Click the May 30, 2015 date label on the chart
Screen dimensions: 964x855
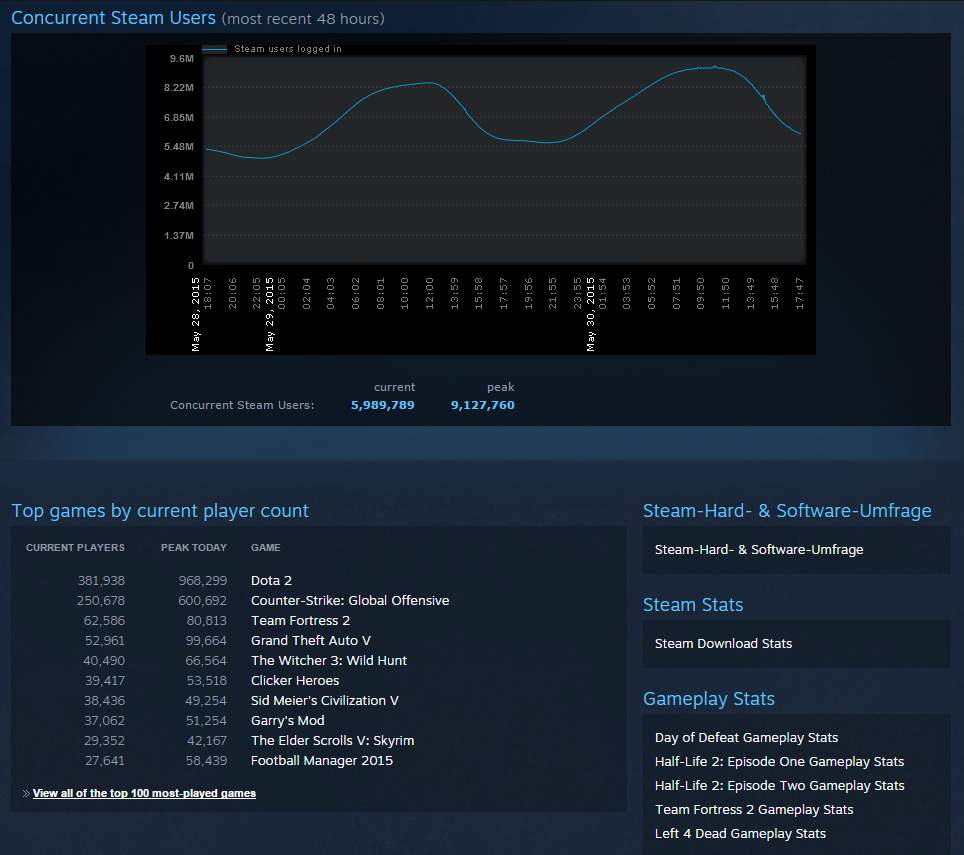click(591, 314)
